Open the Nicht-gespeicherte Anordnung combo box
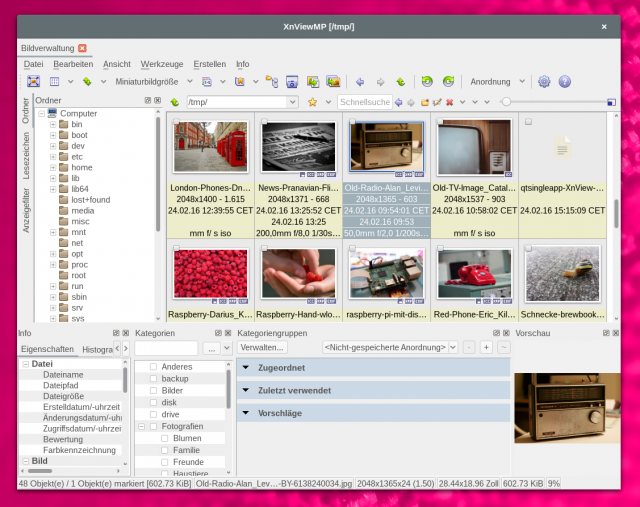Screen dimensions: 640x507 391,347
